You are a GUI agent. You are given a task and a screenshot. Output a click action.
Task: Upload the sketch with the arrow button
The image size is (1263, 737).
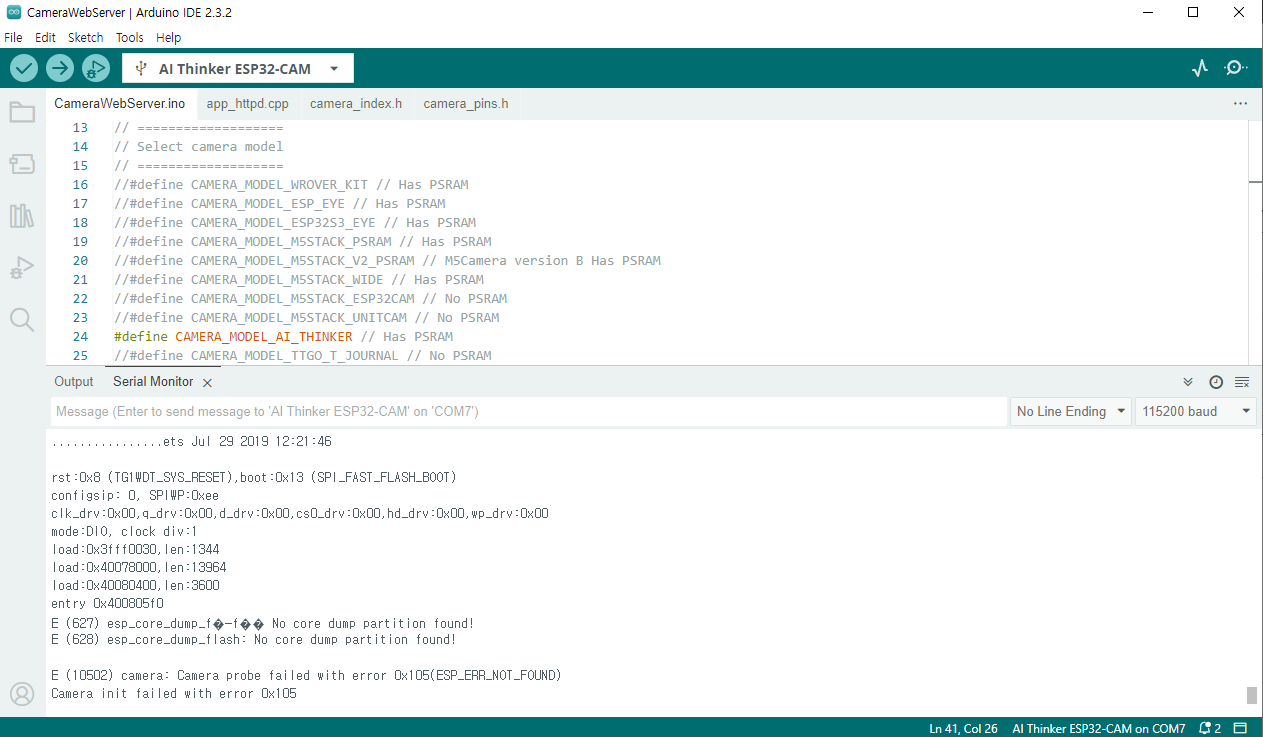[60, 68]
